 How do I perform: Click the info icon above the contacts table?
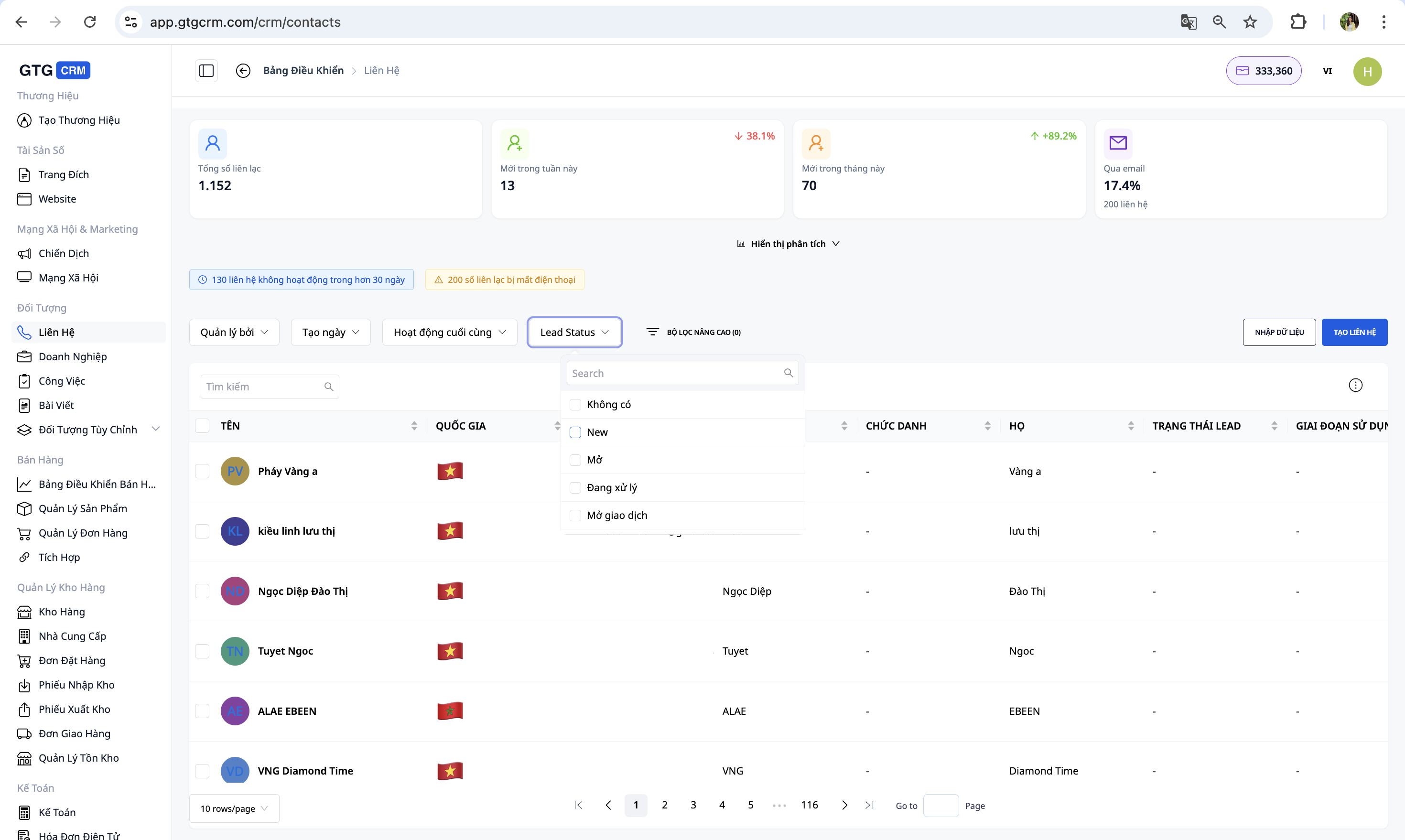[1356, 385]
